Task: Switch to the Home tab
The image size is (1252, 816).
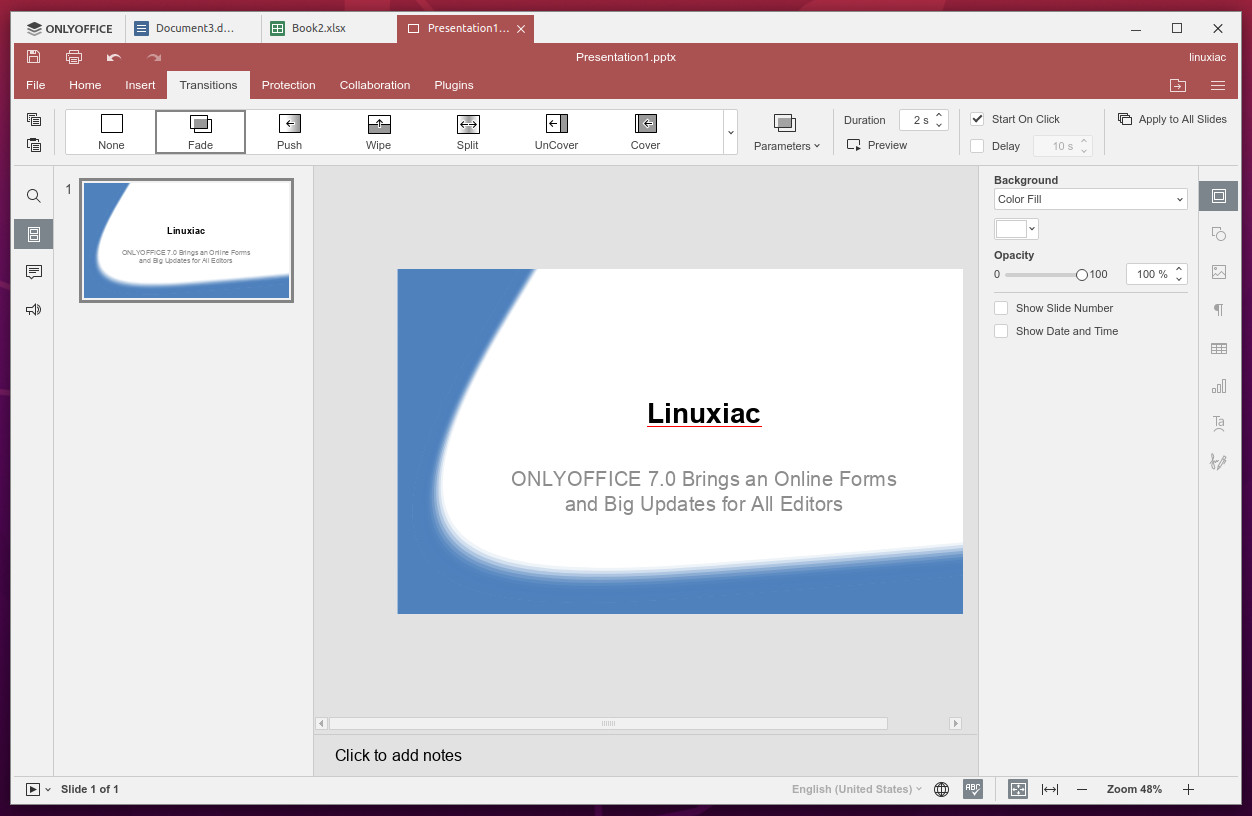Action: click(x=85, y=85)
